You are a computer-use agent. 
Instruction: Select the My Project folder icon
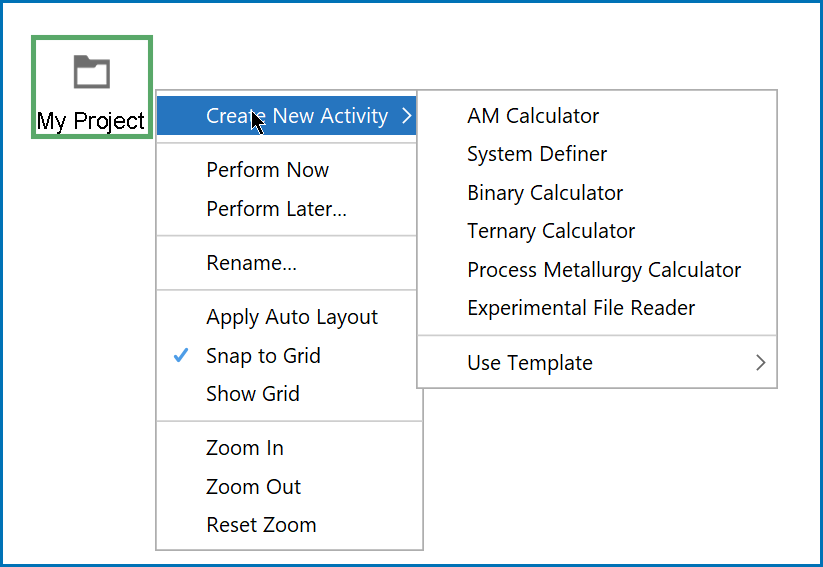(92, 71)
